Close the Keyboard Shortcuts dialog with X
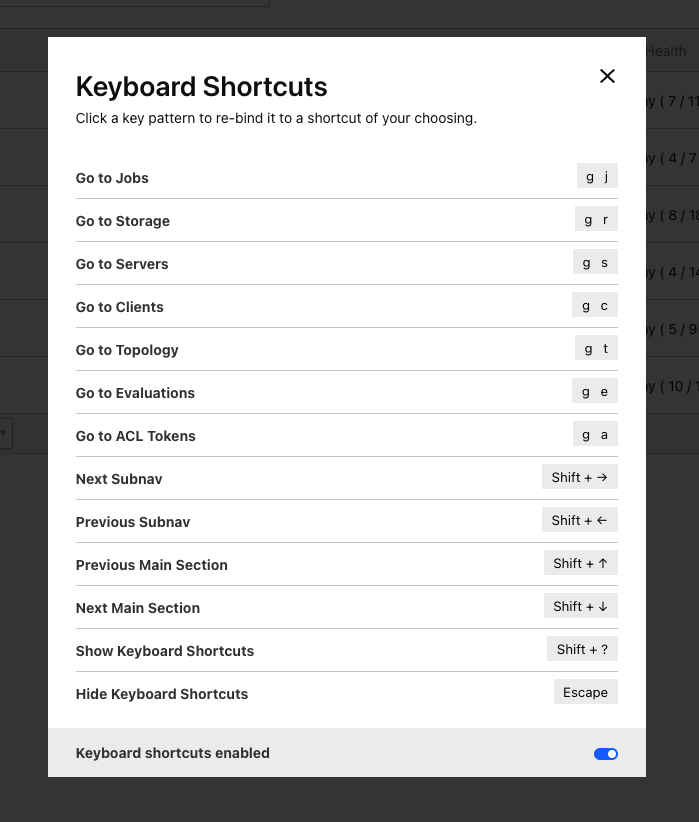The height and width of the screenshot is (822, 699). tap(607, 76)
